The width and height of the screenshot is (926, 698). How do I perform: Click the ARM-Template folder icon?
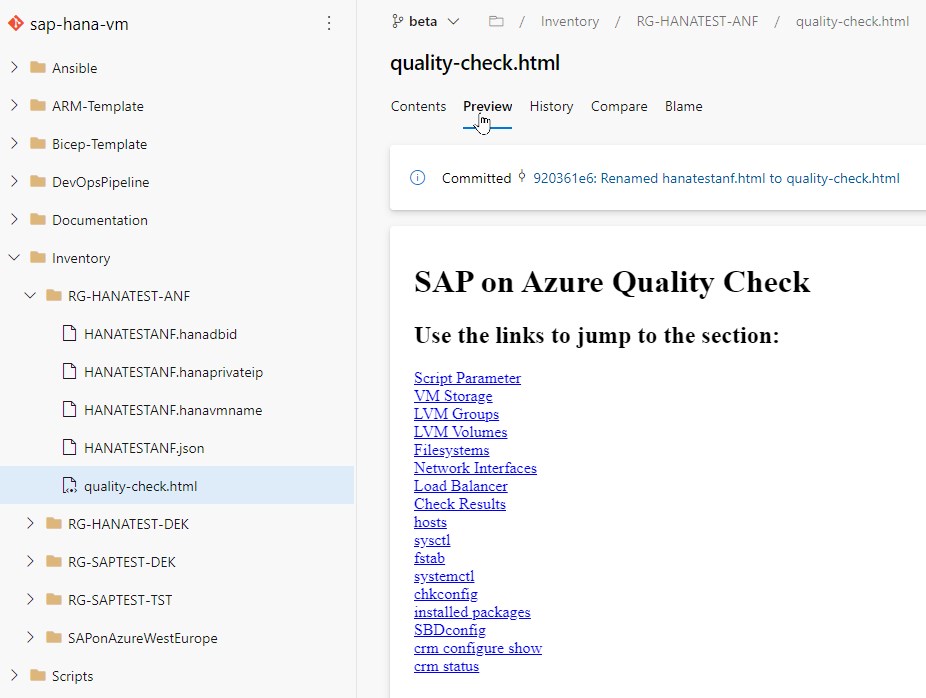[38, 106]
